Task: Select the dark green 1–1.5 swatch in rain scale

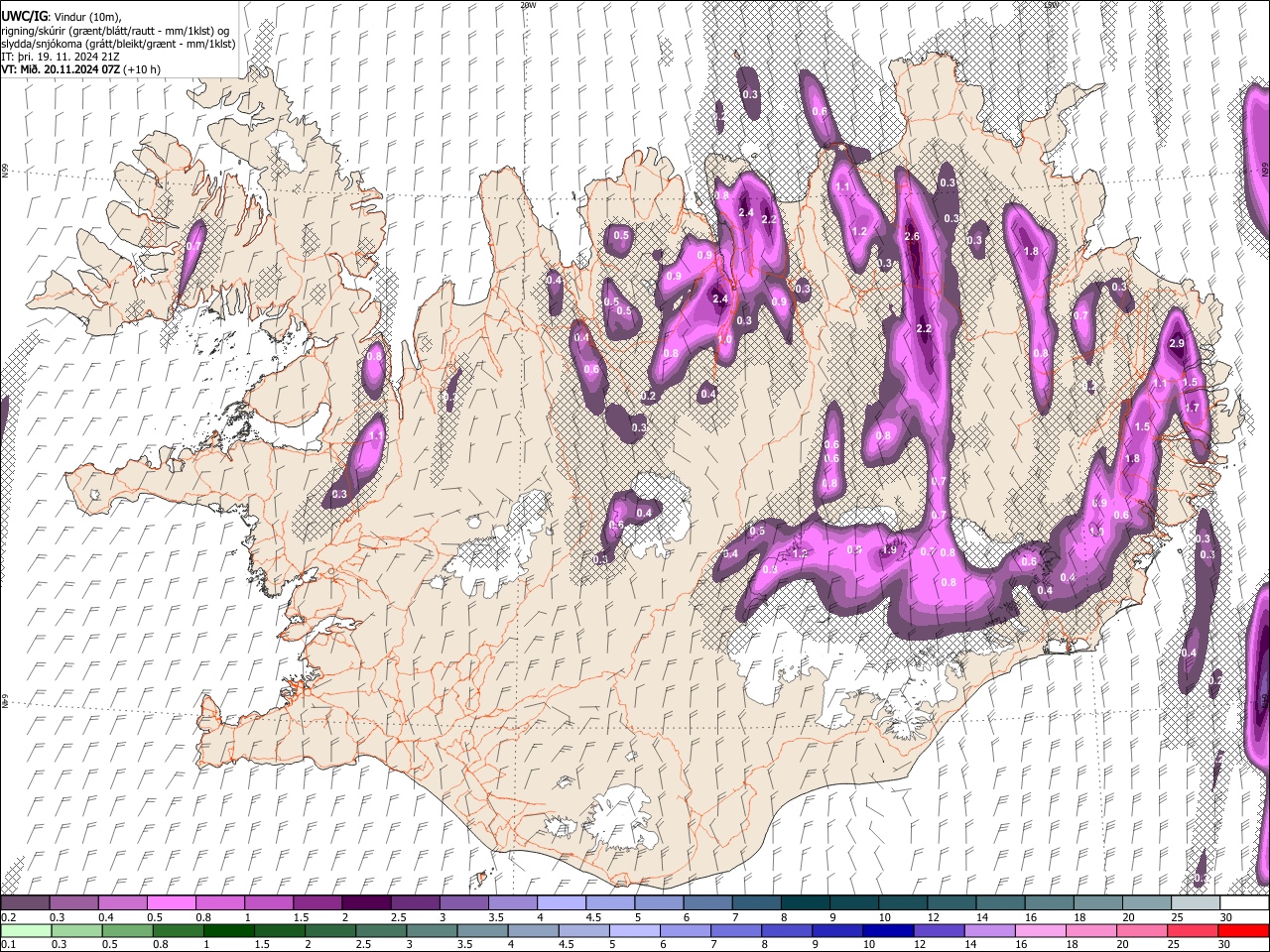Action: (228, 930)
